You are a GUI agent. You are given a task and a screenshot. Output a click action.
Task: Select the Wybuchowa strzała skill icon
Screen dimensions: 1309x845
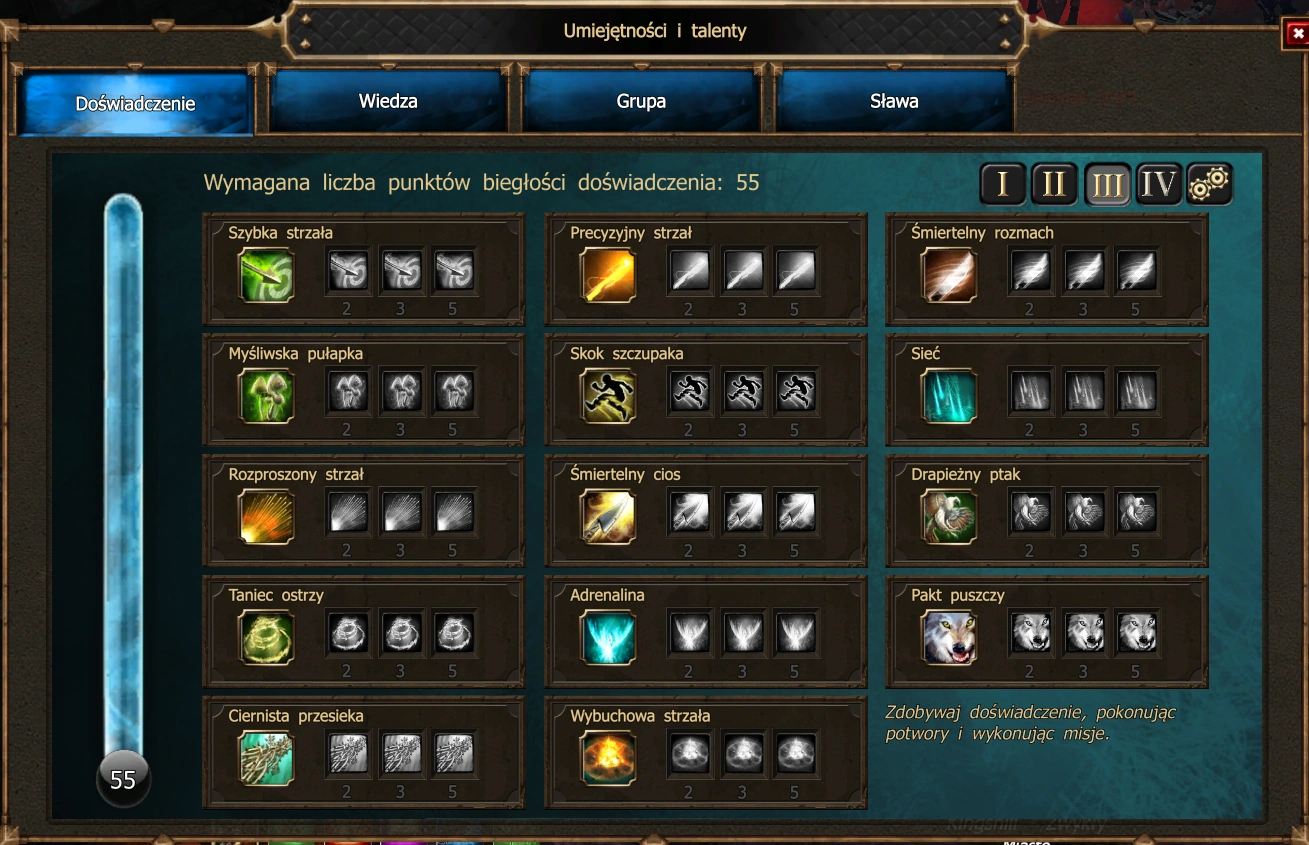click(x=608, y=758)
